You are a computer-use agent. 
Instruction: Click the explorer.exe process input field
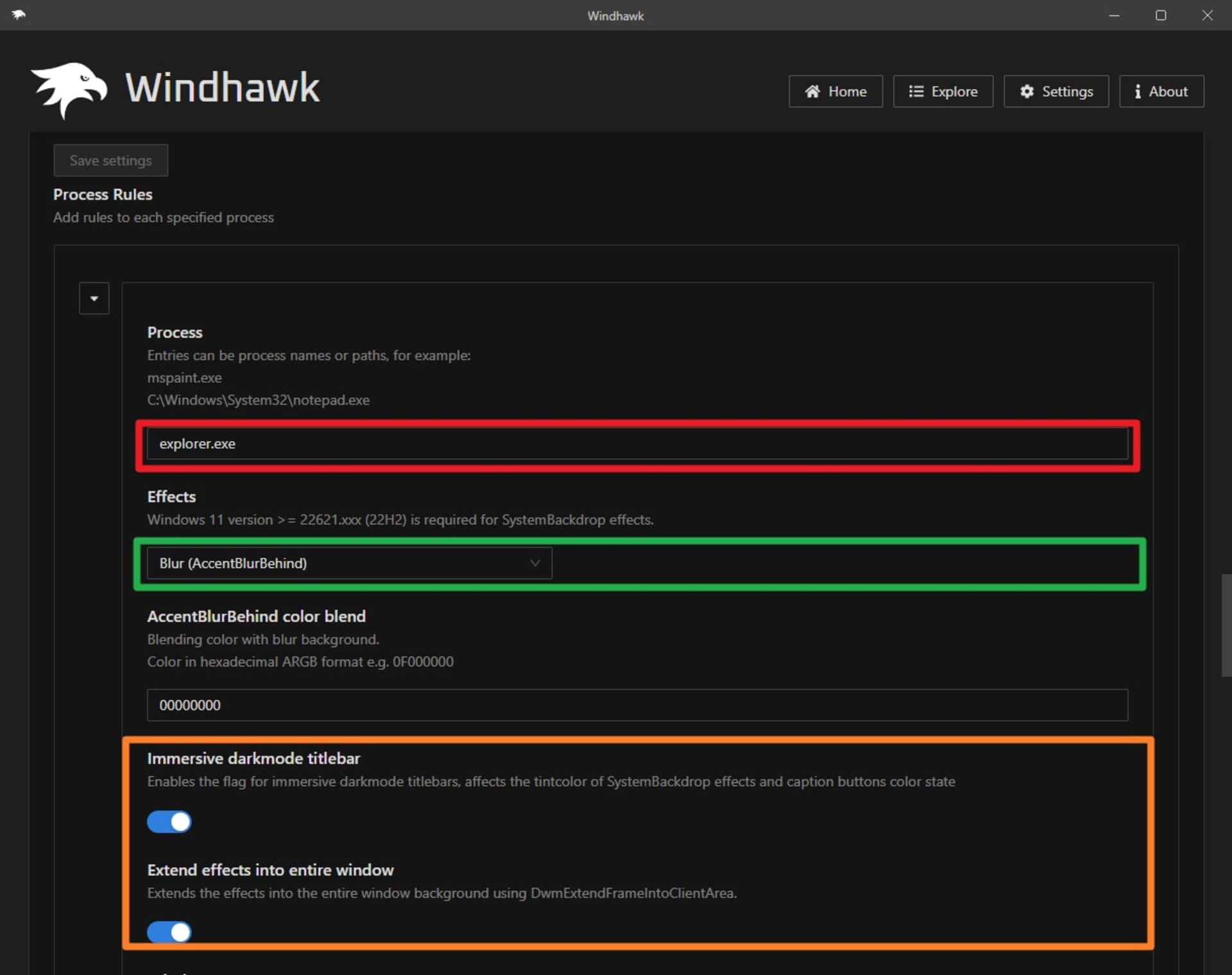[x=637, y=444]
